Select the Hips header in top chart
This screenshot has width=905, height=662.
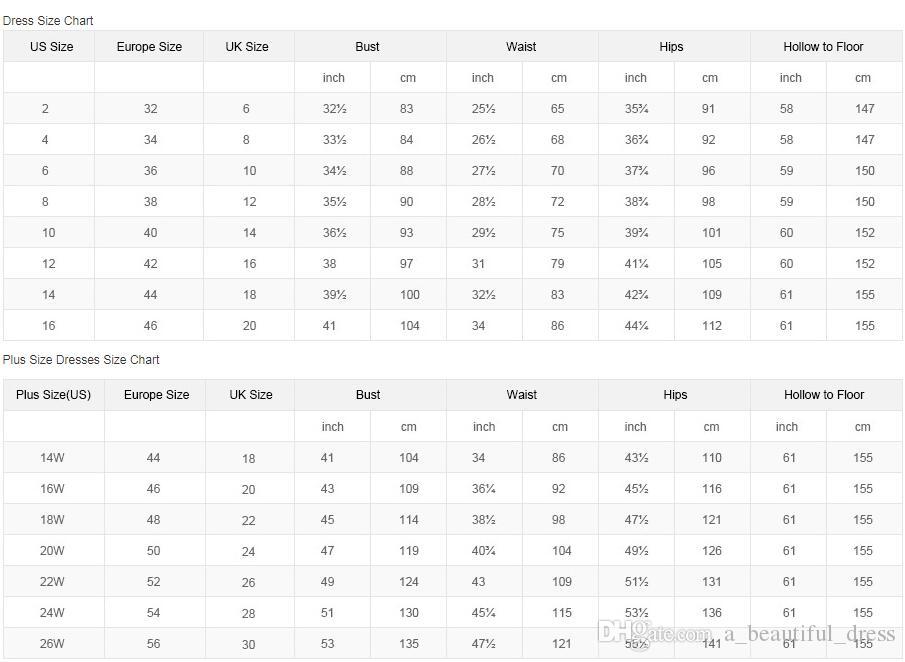[671, 47]
